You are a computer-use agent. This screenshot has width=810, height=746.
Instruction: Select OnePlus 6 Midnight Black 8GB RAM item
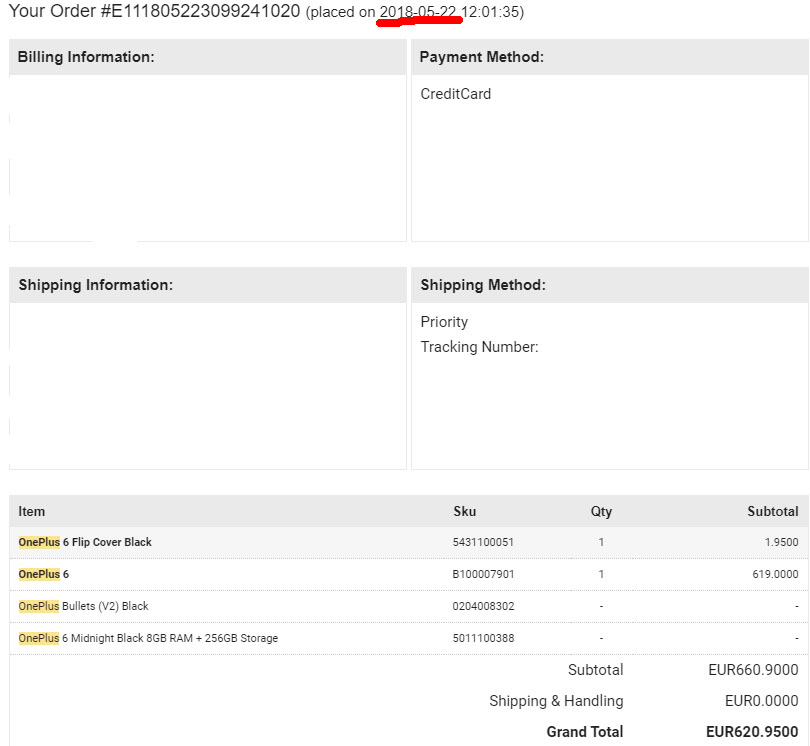(x=148, y=638)
